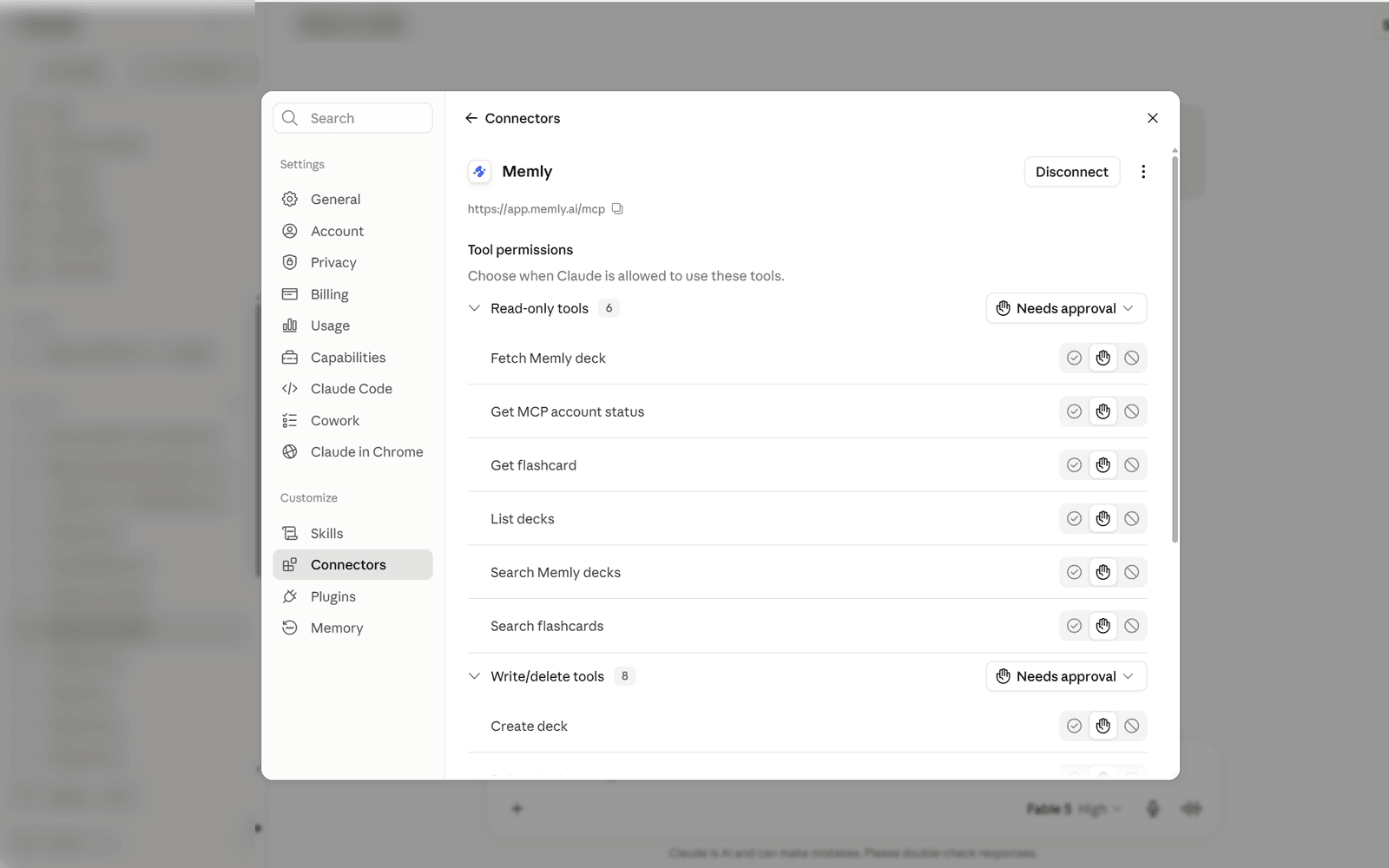Click the Memly MCP URL text
The height and width of the screenshot is (868, 1389).
point(537,209)
